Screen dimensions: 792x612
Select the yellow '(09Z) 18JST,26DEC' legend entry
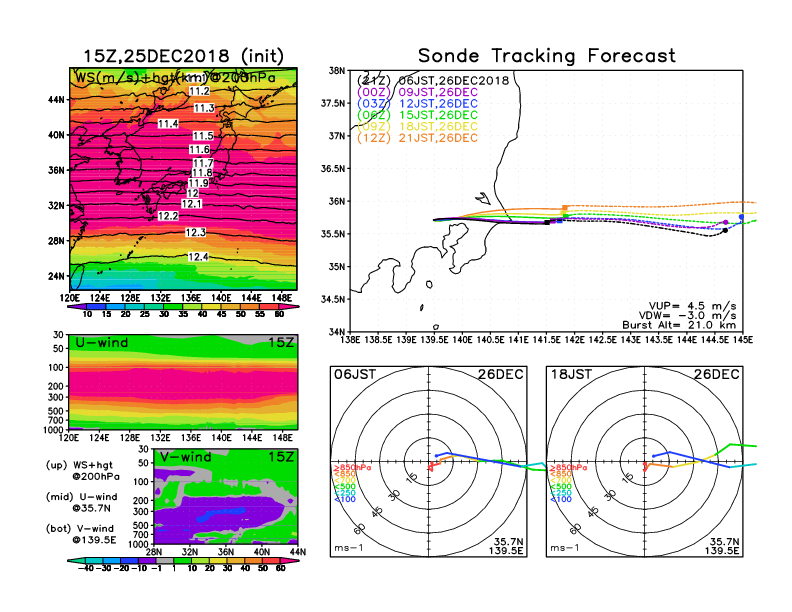pos(417,126)
